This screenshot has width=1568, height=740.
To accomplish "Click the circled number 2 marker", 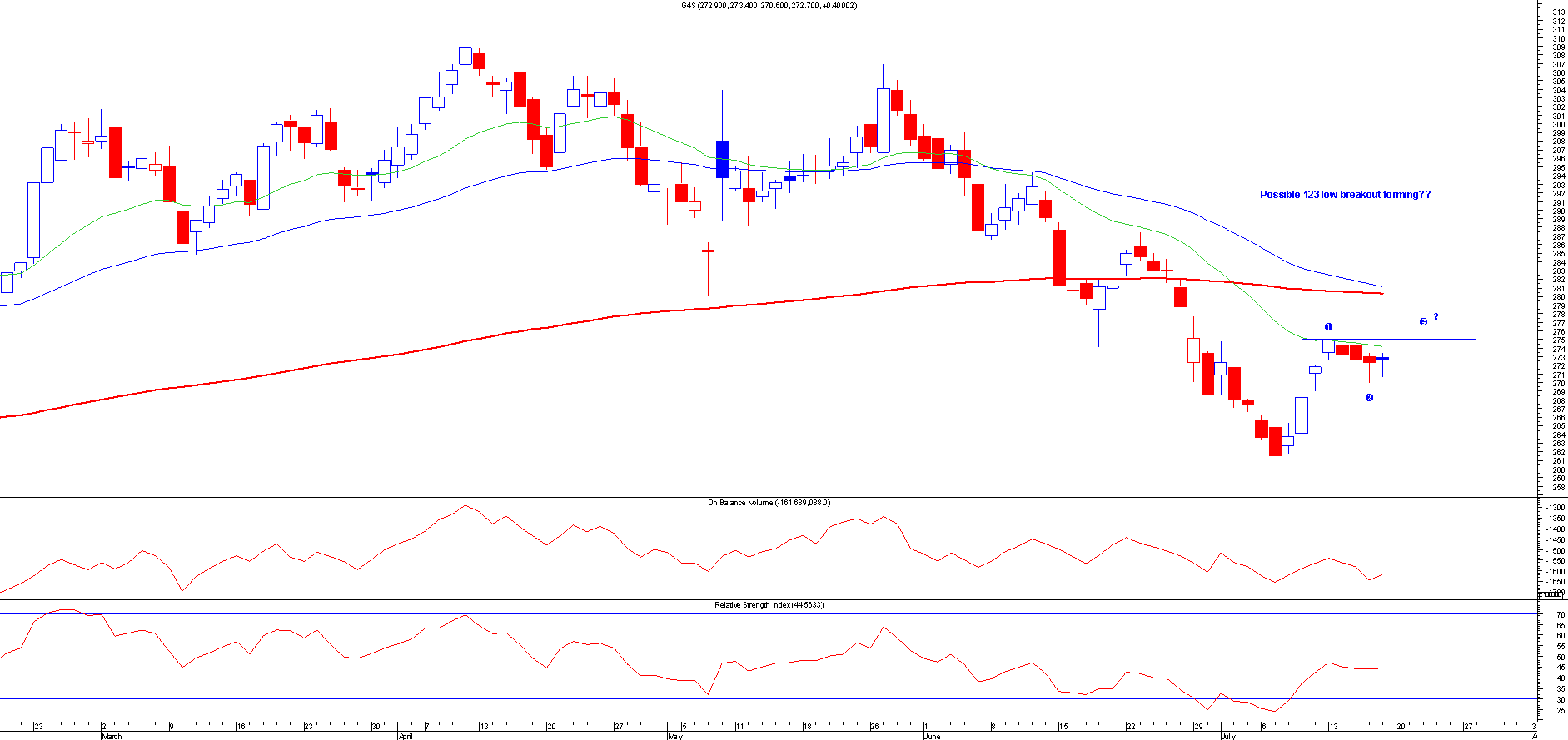I will (1369, 398).
